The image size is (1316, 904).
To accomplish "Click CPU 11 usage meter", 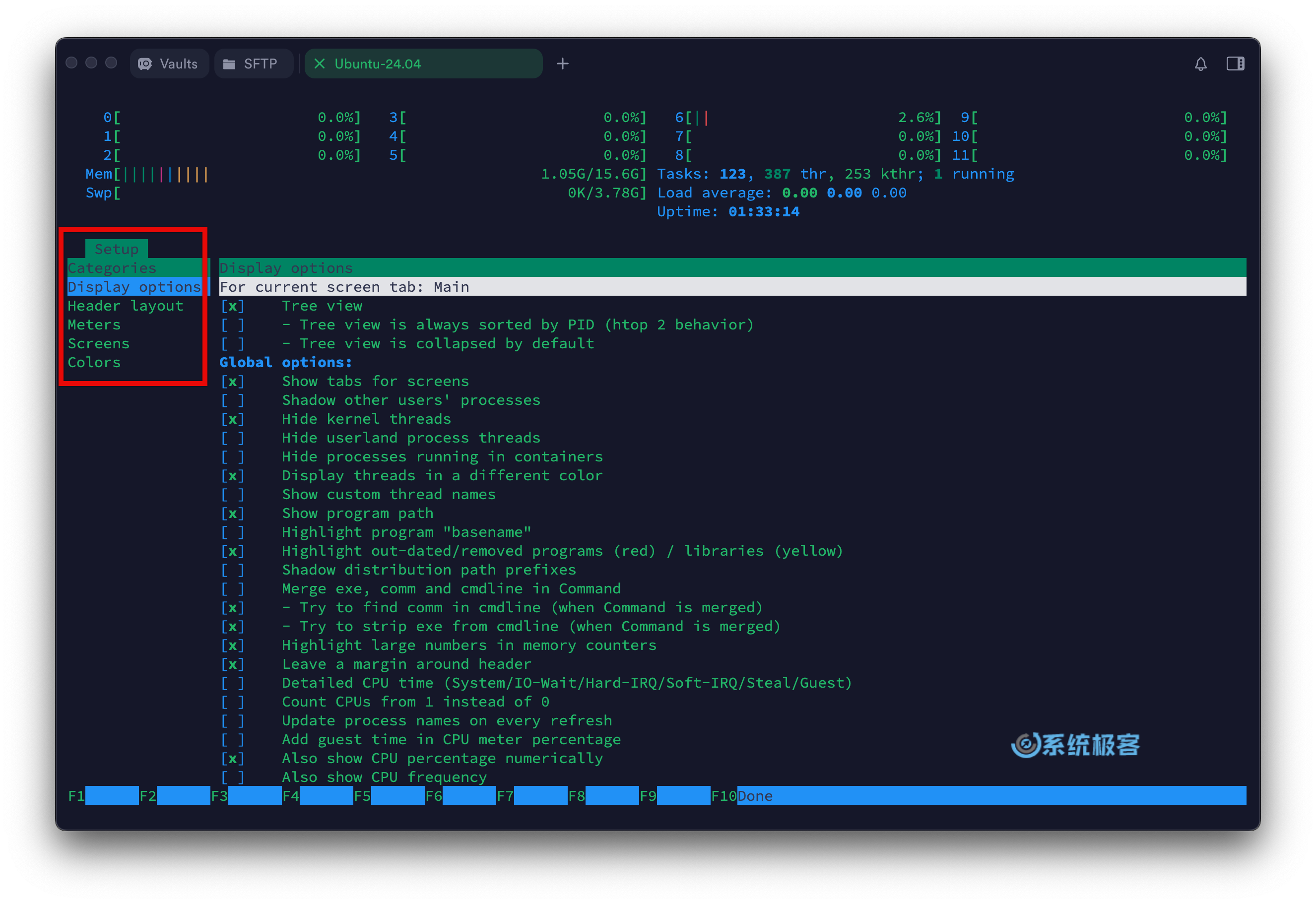I will click(1089, 155).
